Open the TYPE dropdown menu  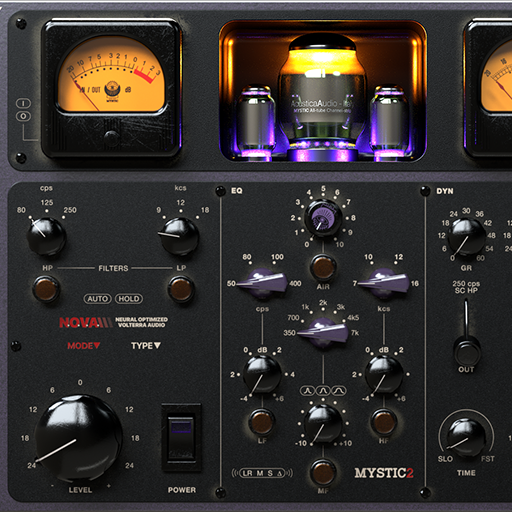point(146,346)
